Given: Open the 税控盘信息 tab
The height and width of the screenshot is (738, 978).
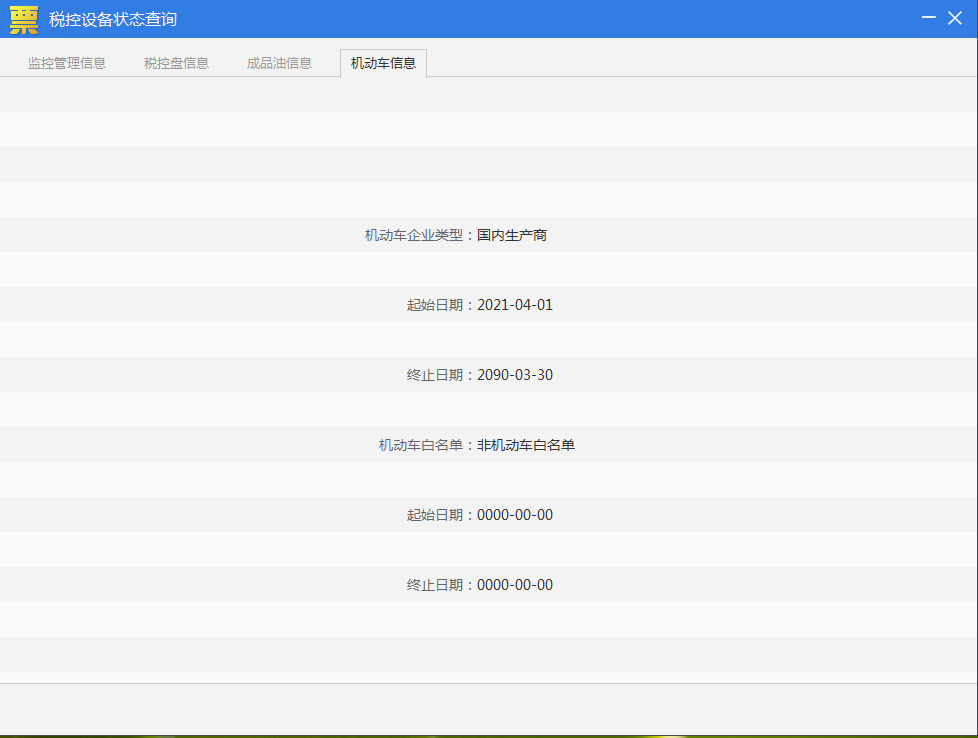Looking at the screenshot, I should click(x=177, y=63).
